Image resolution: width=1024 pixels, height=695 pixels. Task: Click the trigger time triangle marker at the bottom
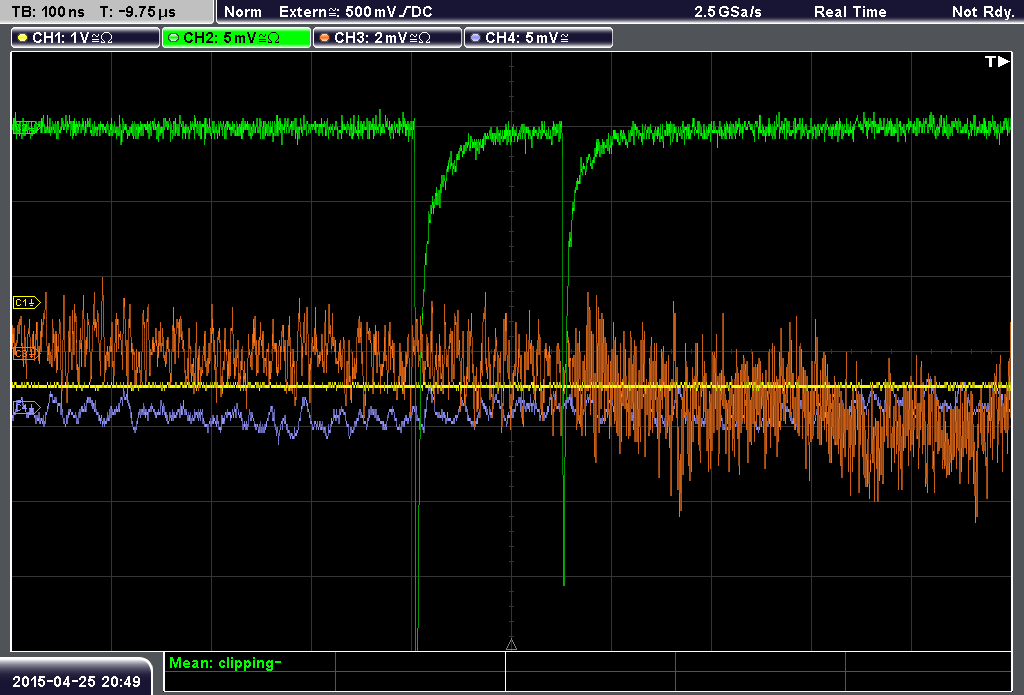[x=511, y=645]
